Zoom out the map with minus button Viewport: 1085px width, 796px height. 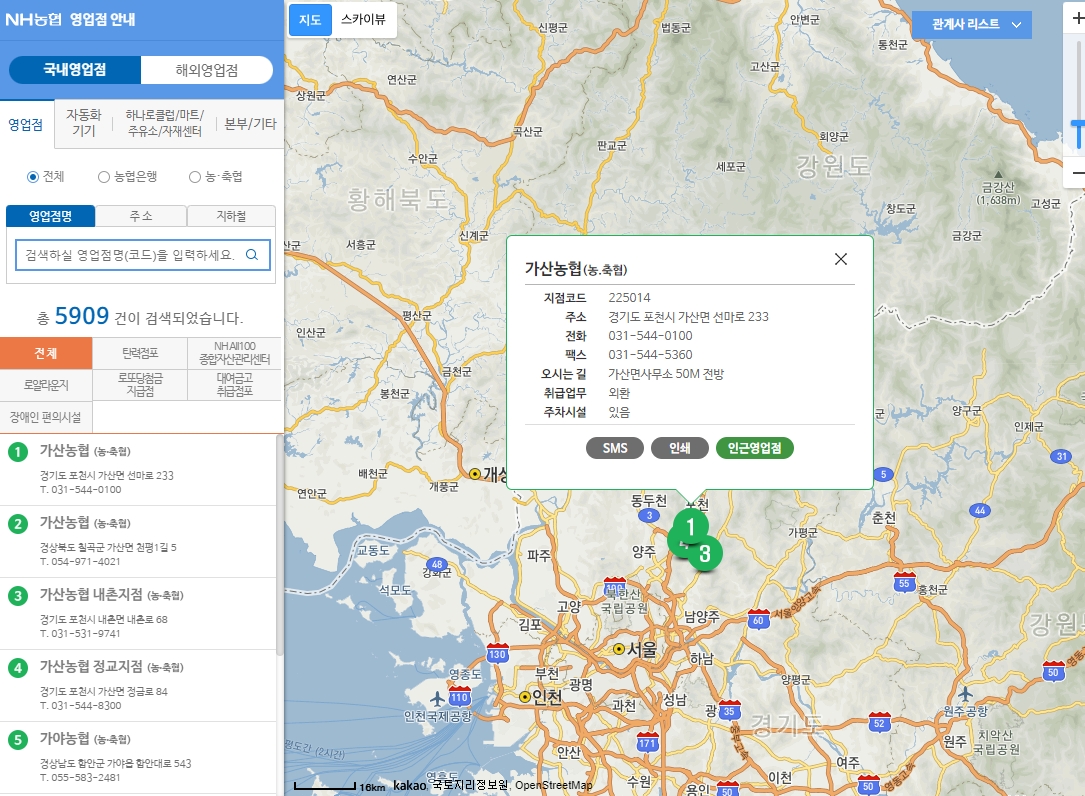1077,172
